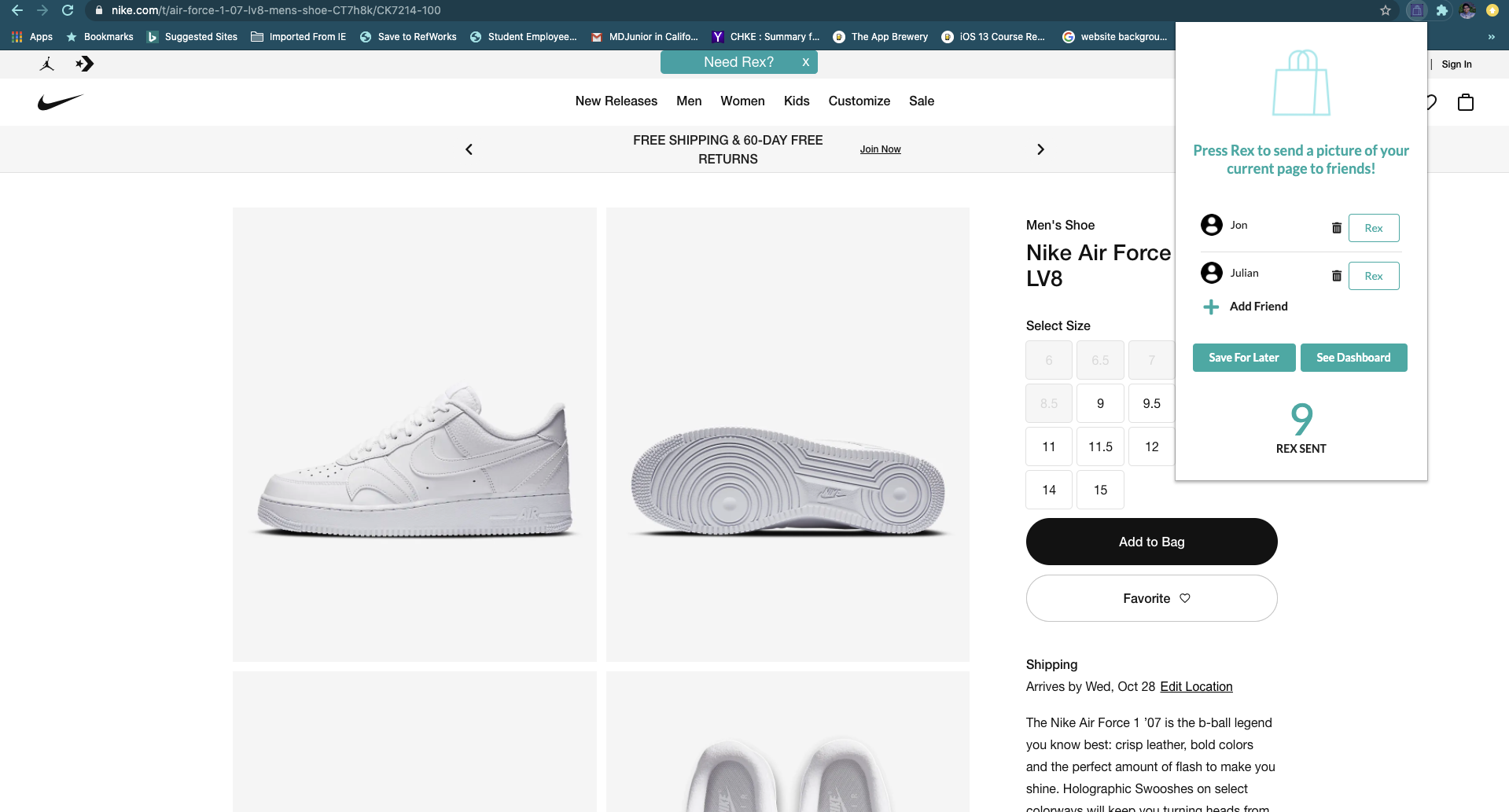The height and width of the screenshot is (812, 1509).
Task: Delete friend Jon with trash icon
Action: 1337,228
